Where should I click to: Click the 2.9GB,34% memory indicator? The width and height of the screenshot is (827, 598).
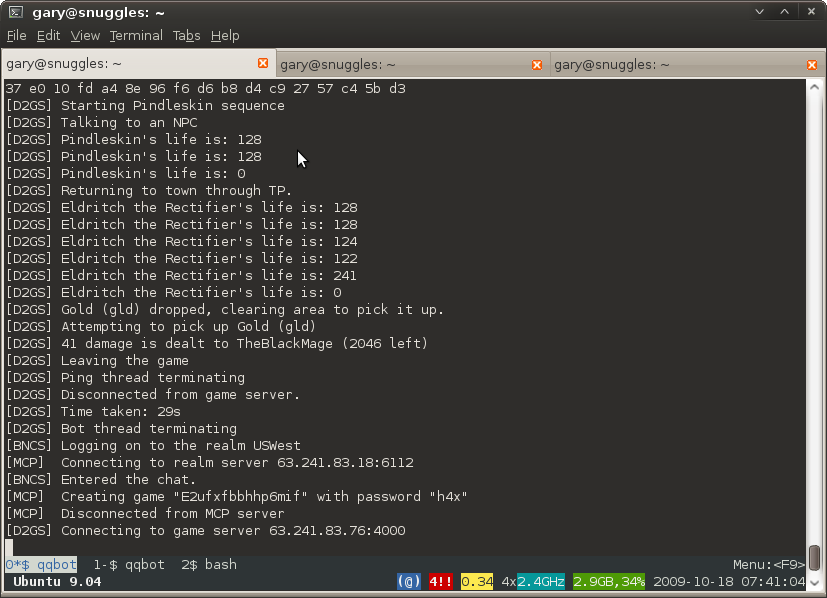coord(608,581)
